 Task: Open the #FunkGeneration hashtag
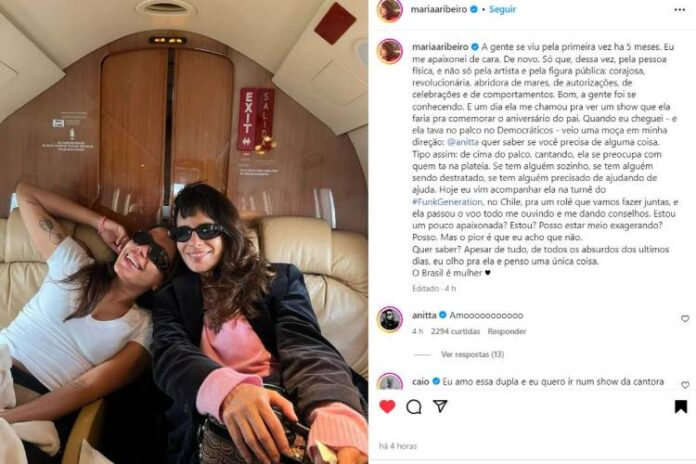[x=447, y=202]
